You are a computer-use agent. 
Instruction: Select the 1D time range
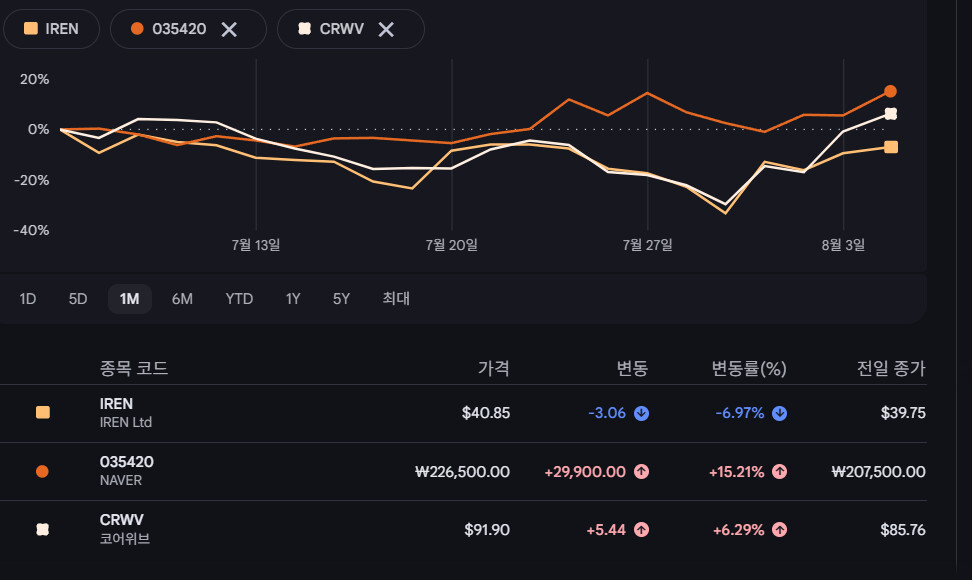click(x=28, y=299)
